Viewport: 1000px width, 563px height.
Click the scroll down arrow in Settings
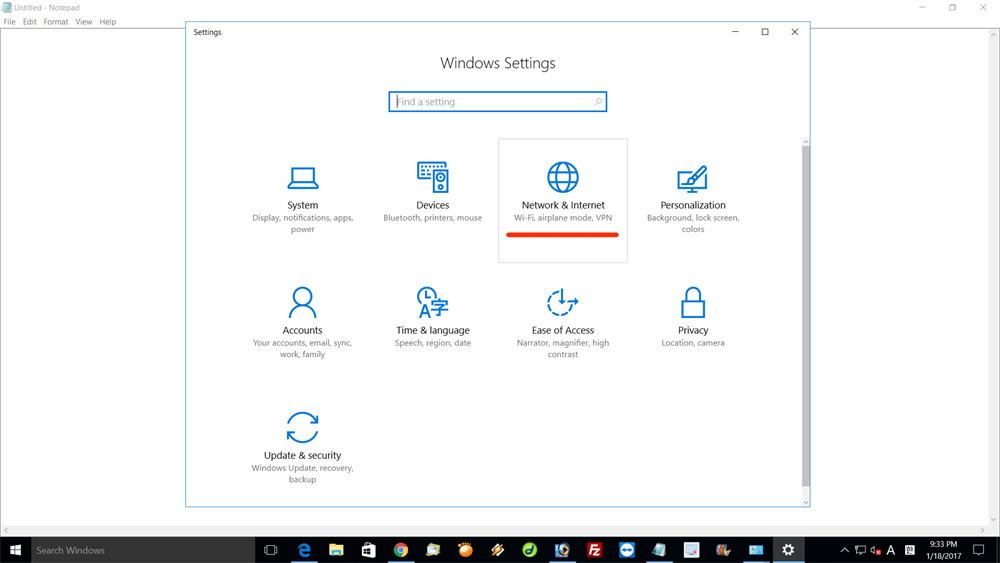[x=806, y=502]
